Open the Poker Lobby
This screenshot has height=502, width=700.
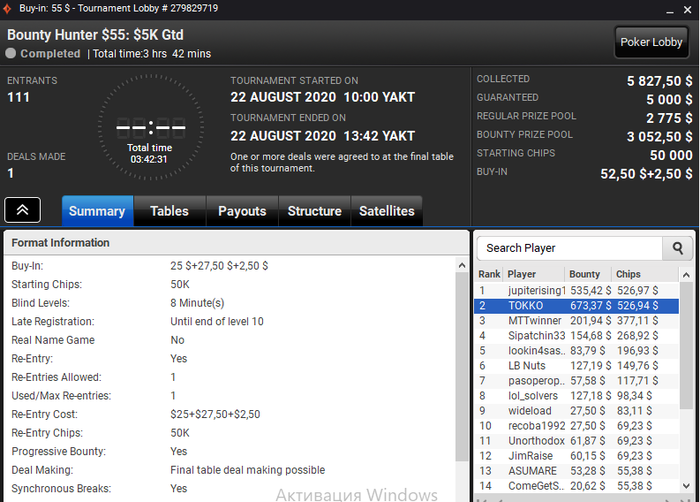651,42
